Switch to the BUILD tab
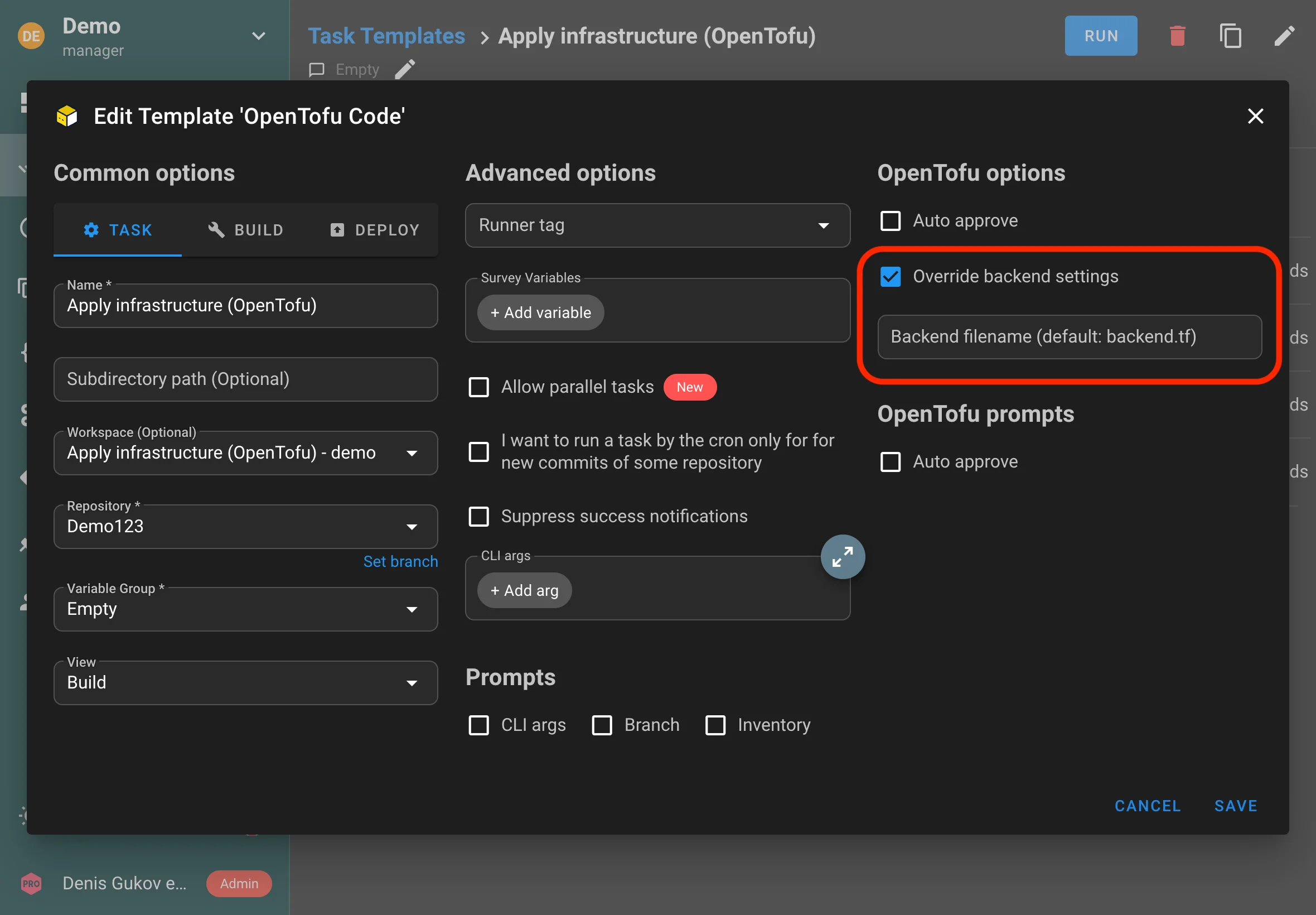Viewport: 1316px width, 915px height. pyautogui.click(x=246, y=230)
